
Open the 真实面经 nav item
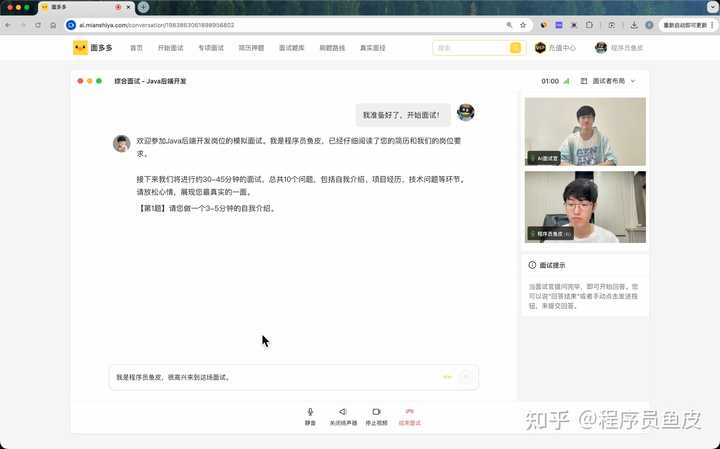[x=372, y=48]
